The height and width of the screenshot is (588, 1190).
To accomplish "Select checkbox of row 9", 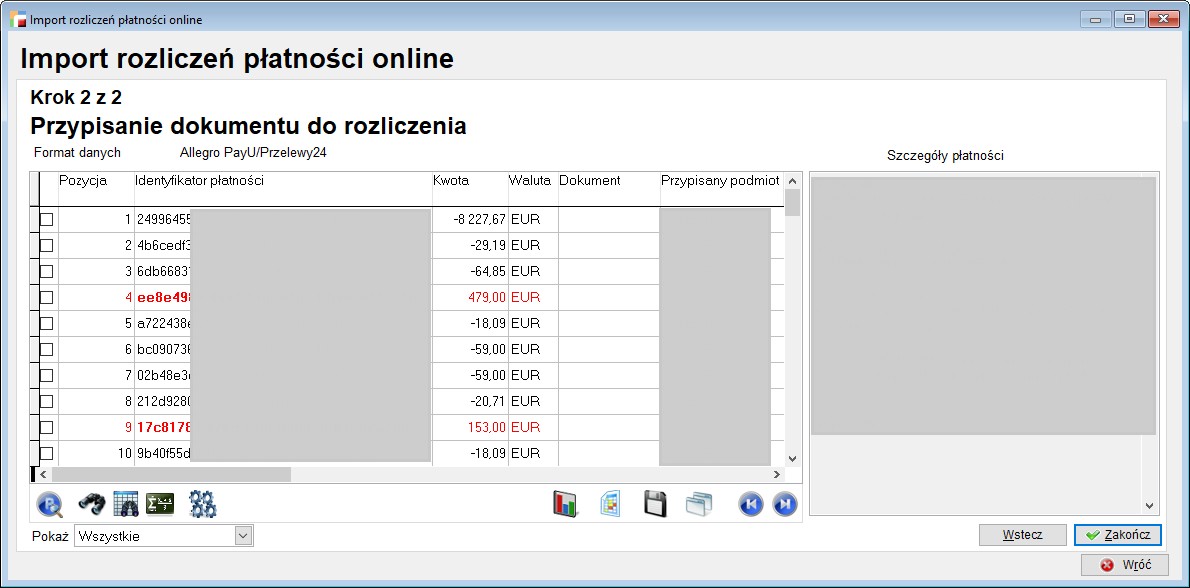I will 46,428.
